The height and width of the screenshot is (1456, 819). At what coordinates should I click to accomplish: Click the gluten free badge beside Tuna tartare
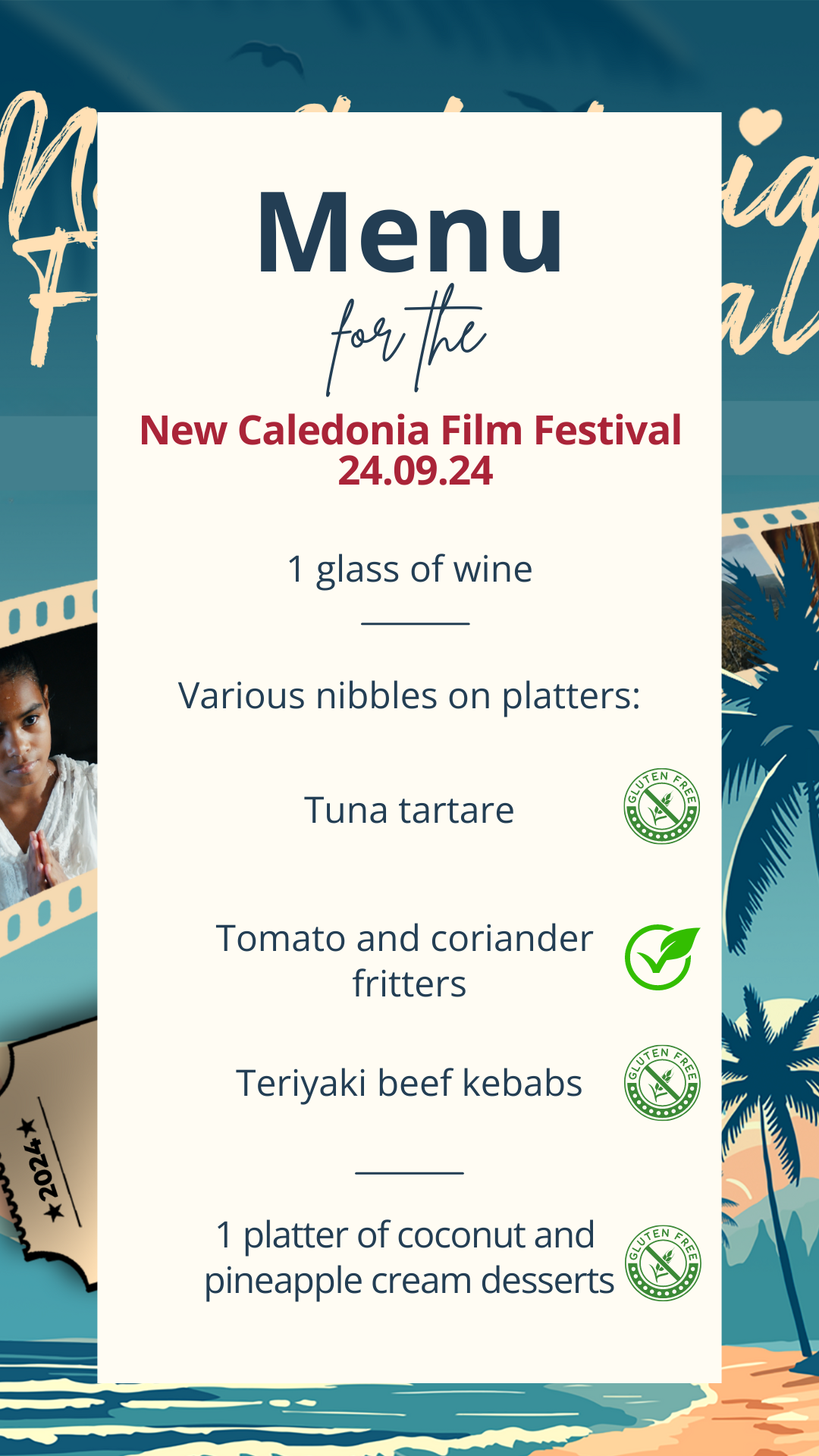point(661,806)
